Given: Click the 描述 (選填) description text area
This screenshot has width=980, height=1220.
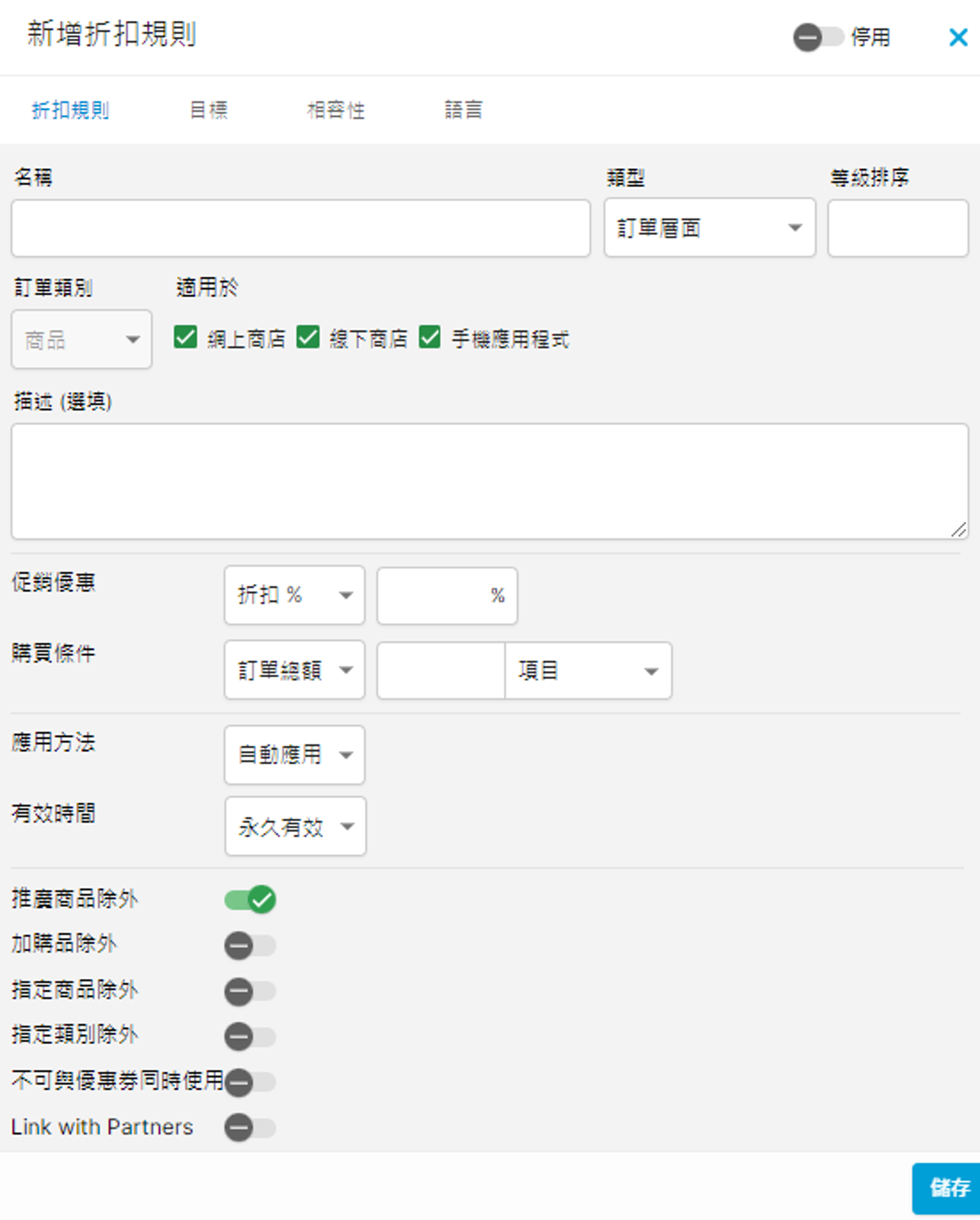Looking at the screenshot, I should coord(489,481).
